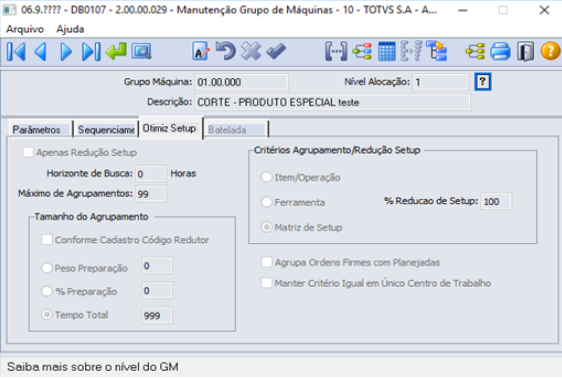562x378 pixels.
Task: Toggle Conforme Cadastro Código Redutor checkbox
Action: 47,240
